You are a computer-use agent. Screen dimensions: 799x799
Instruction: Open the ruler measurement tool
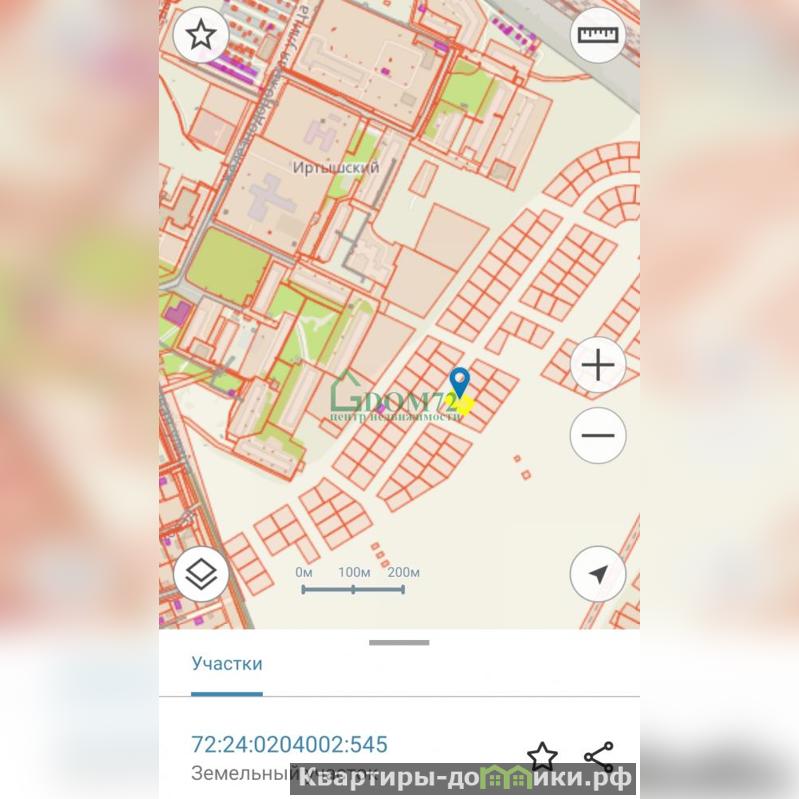coord(598,35)
